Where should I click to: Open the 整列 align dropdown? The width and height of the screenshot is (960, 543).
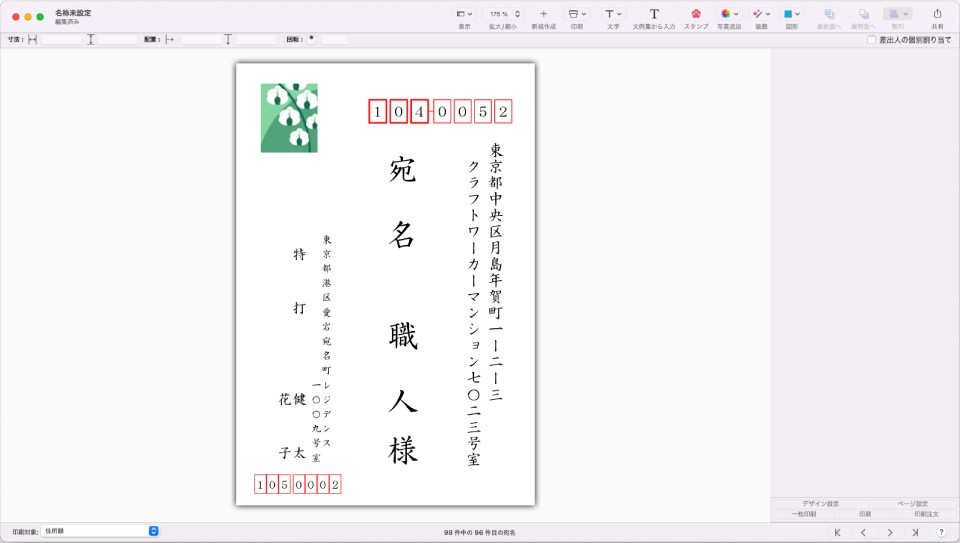898,13
